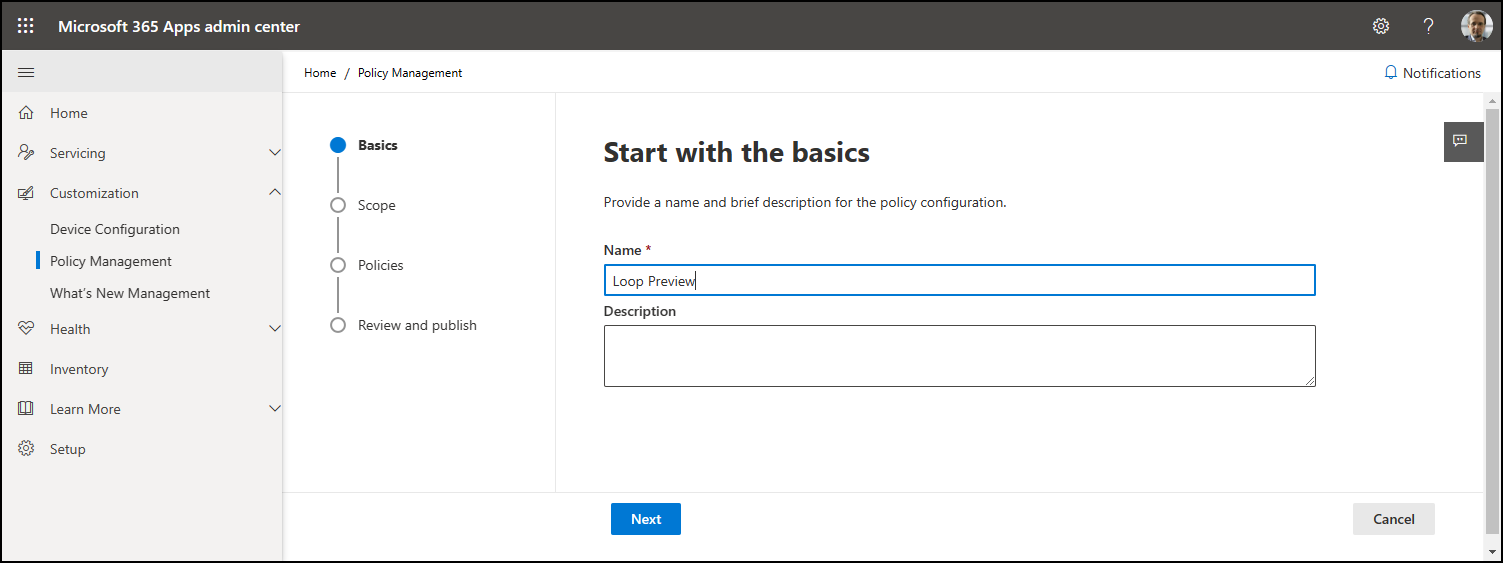Click the Inventory table icon

click(26, 369)
